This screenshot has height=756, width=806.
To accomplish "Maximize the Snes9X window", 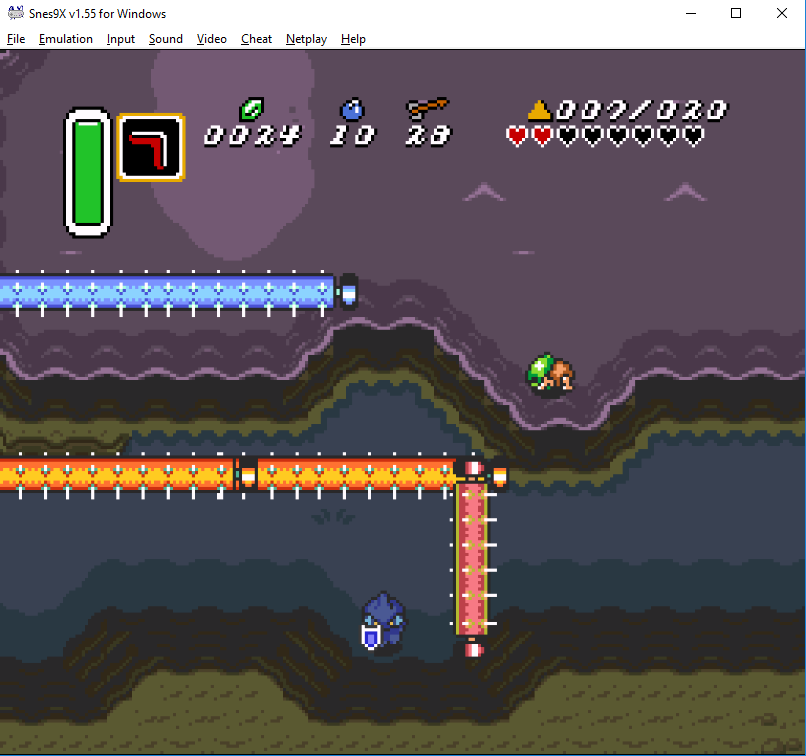I will [736, 14].
